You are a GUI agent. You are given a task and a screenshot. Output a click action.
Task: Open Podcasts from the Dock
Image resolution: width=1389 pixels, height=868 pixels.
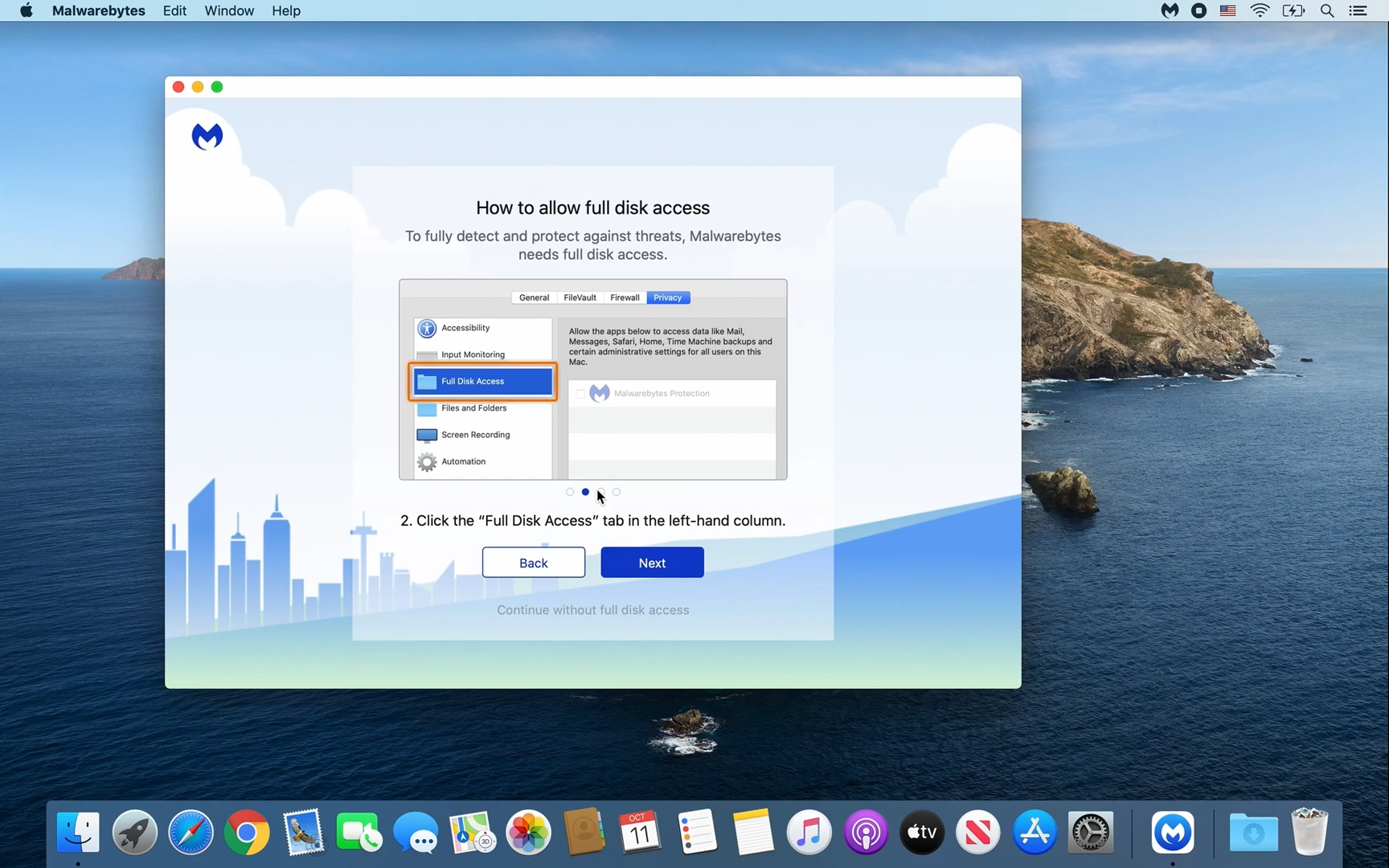(866, 832)
